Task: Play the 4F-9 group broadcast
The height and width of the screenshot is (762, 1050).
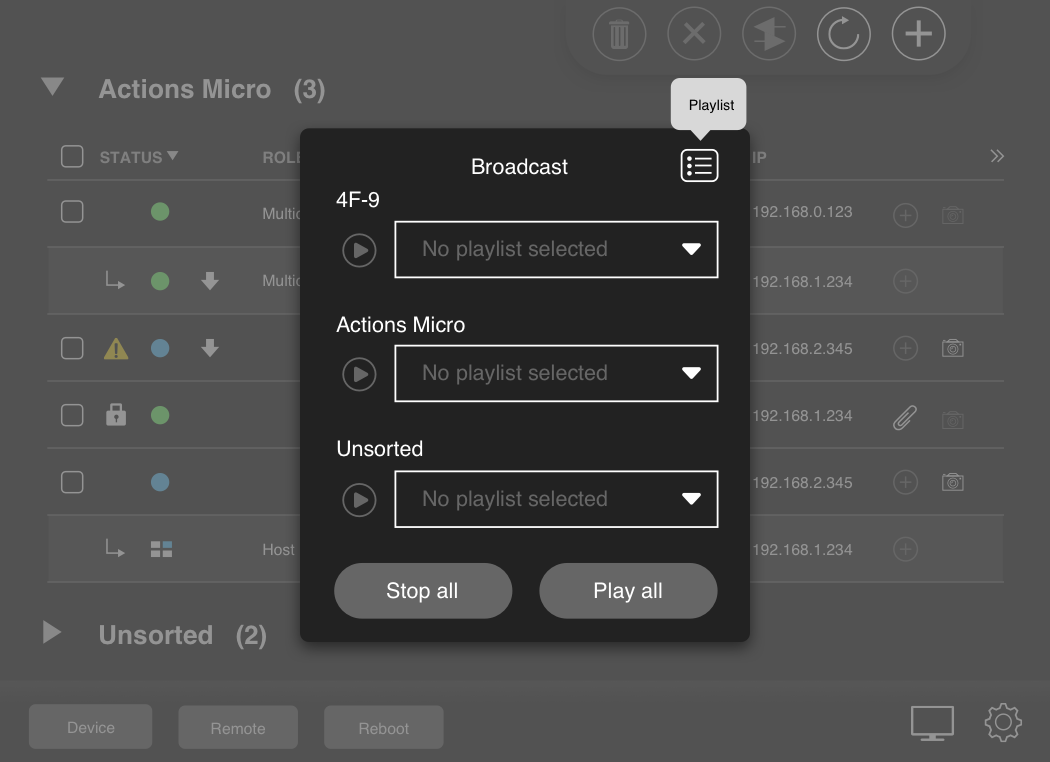Action: point(359,250)
